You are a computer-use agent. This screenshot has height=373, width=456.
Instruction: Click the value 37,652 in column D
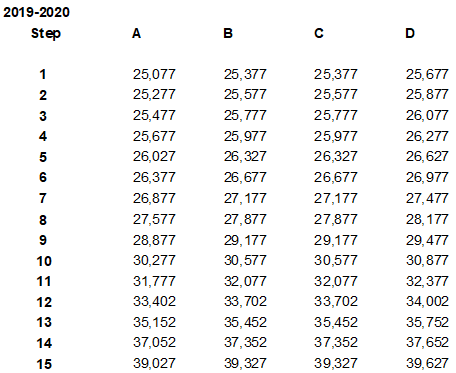click(427, 342)
